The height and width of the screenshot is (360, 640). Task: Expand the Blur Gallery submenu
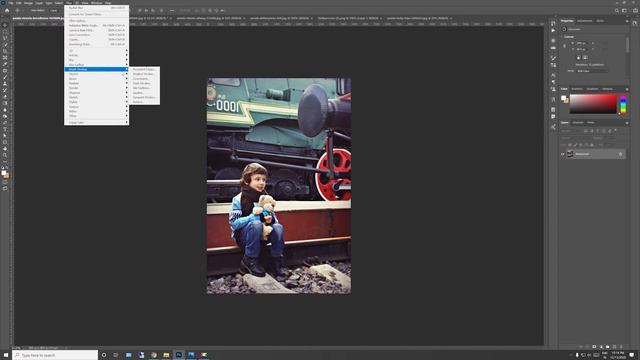point(96,64)
